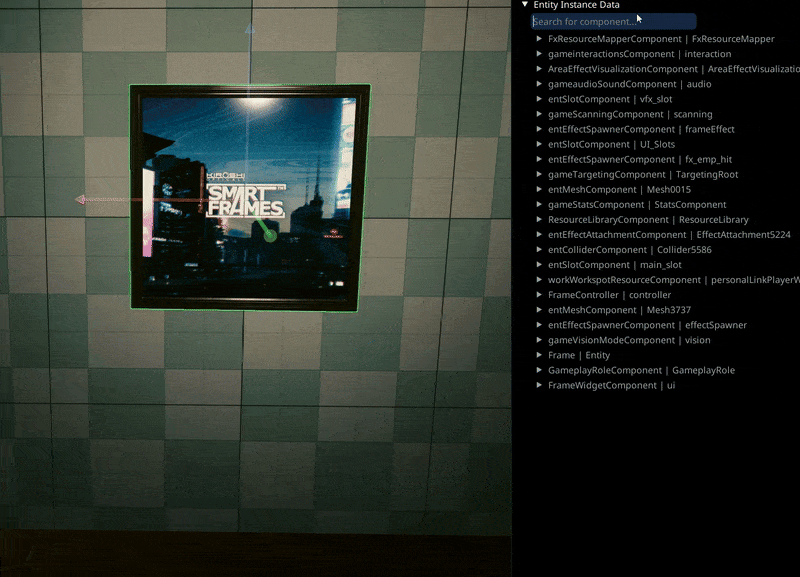
Task: Open the ResourceLibraryComponent entry
Action: tap(648, 219)
